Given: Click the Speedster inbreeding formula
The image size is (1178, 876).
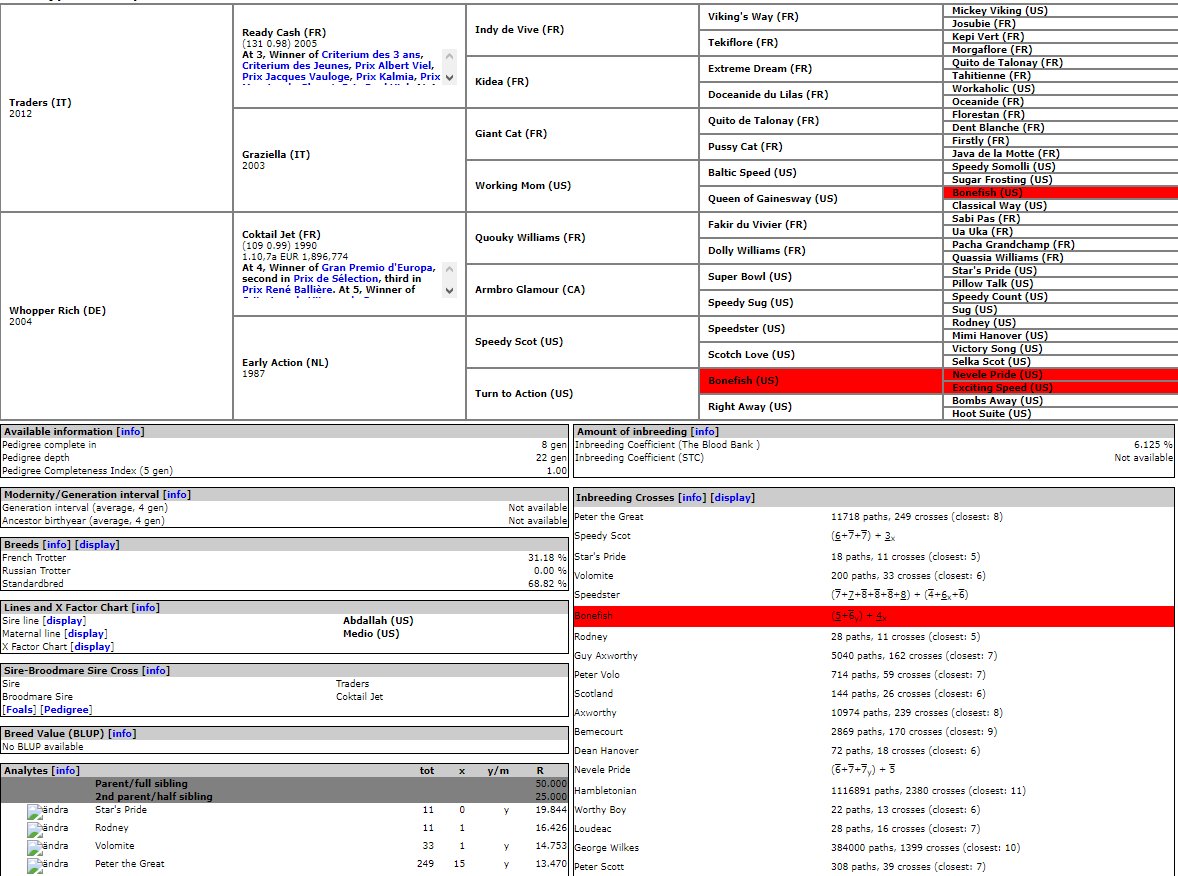Looking at the screenshot, I should coord(899,595).
